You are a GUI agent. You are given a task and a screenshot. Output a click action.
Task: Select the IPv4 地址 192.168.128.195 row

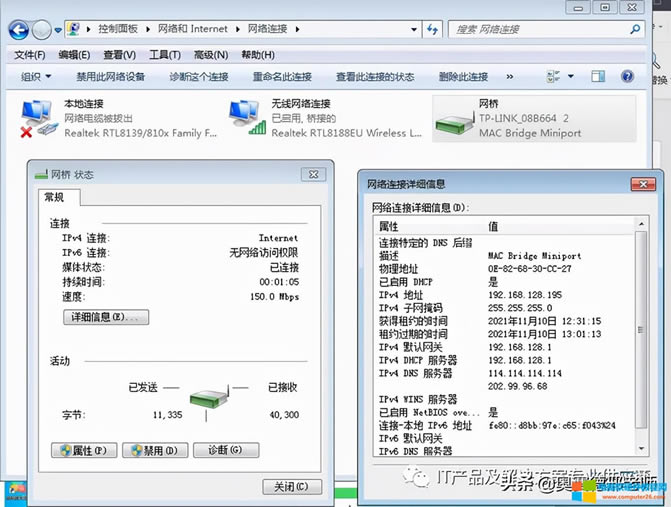point(505,295)
